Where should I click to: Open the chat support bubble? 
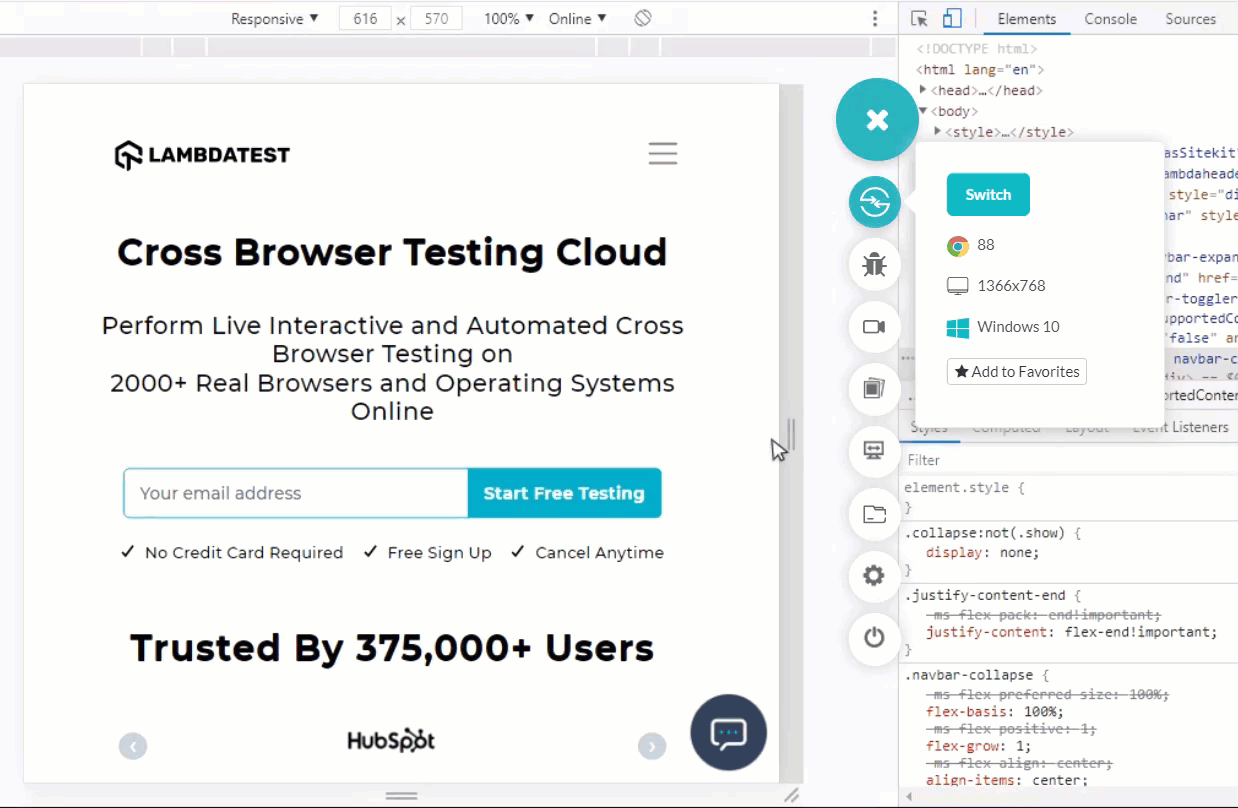click(728, 732)
